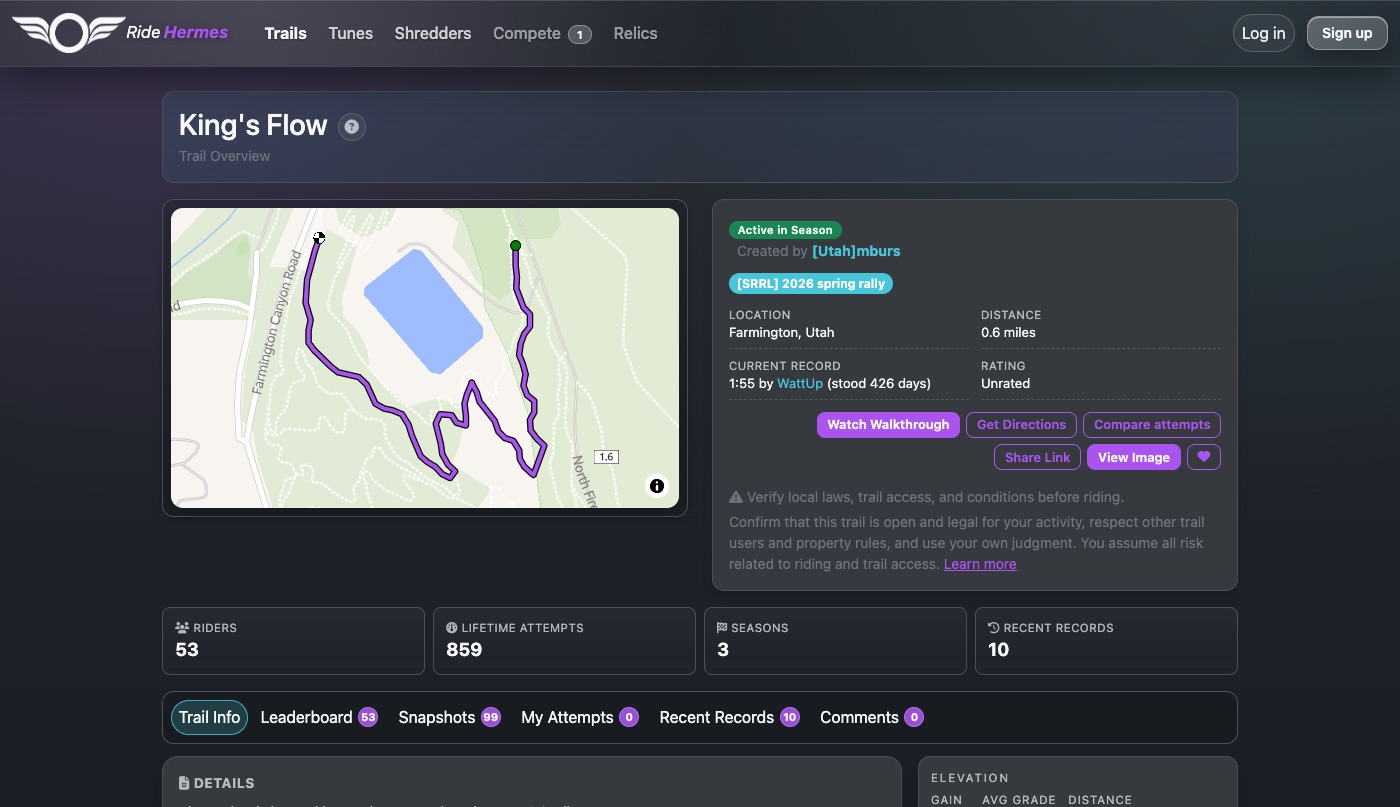Favorite the trail with the heart button
This screenshot has height=807, width=1400.
tap(1204, 457)
